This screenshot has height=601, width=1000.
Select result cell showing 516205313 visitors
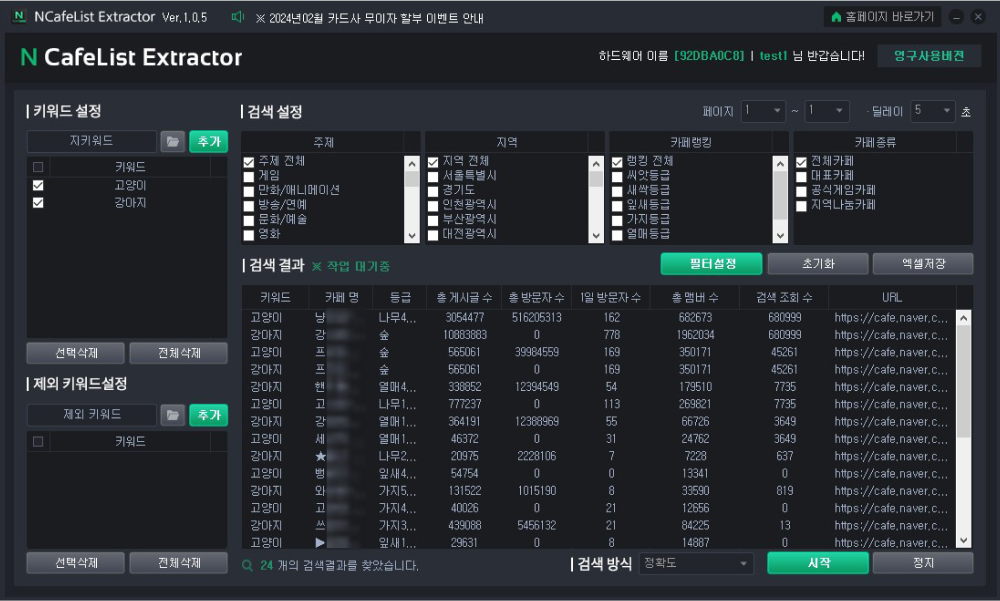tap(536, 318)
